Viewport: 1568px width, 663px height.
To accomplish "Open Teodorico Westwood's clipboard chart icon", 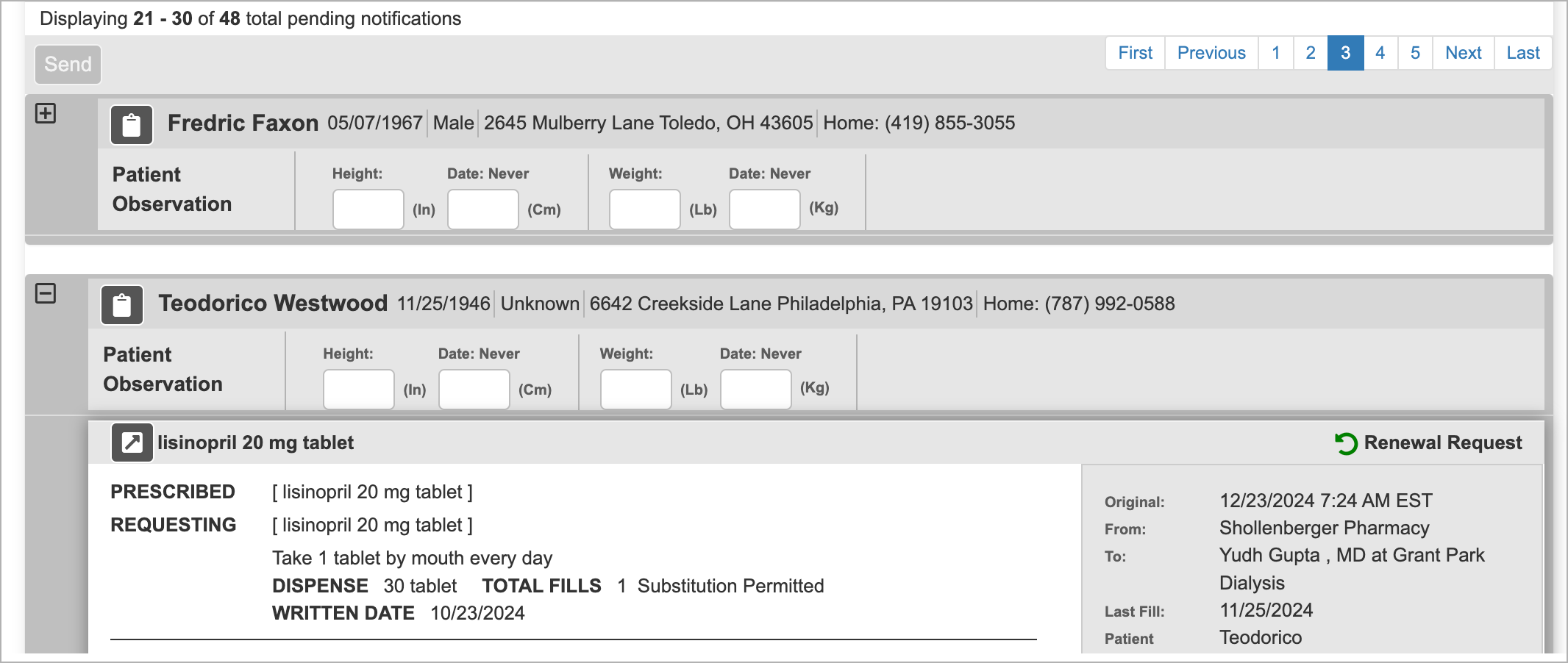I will 122,305.
